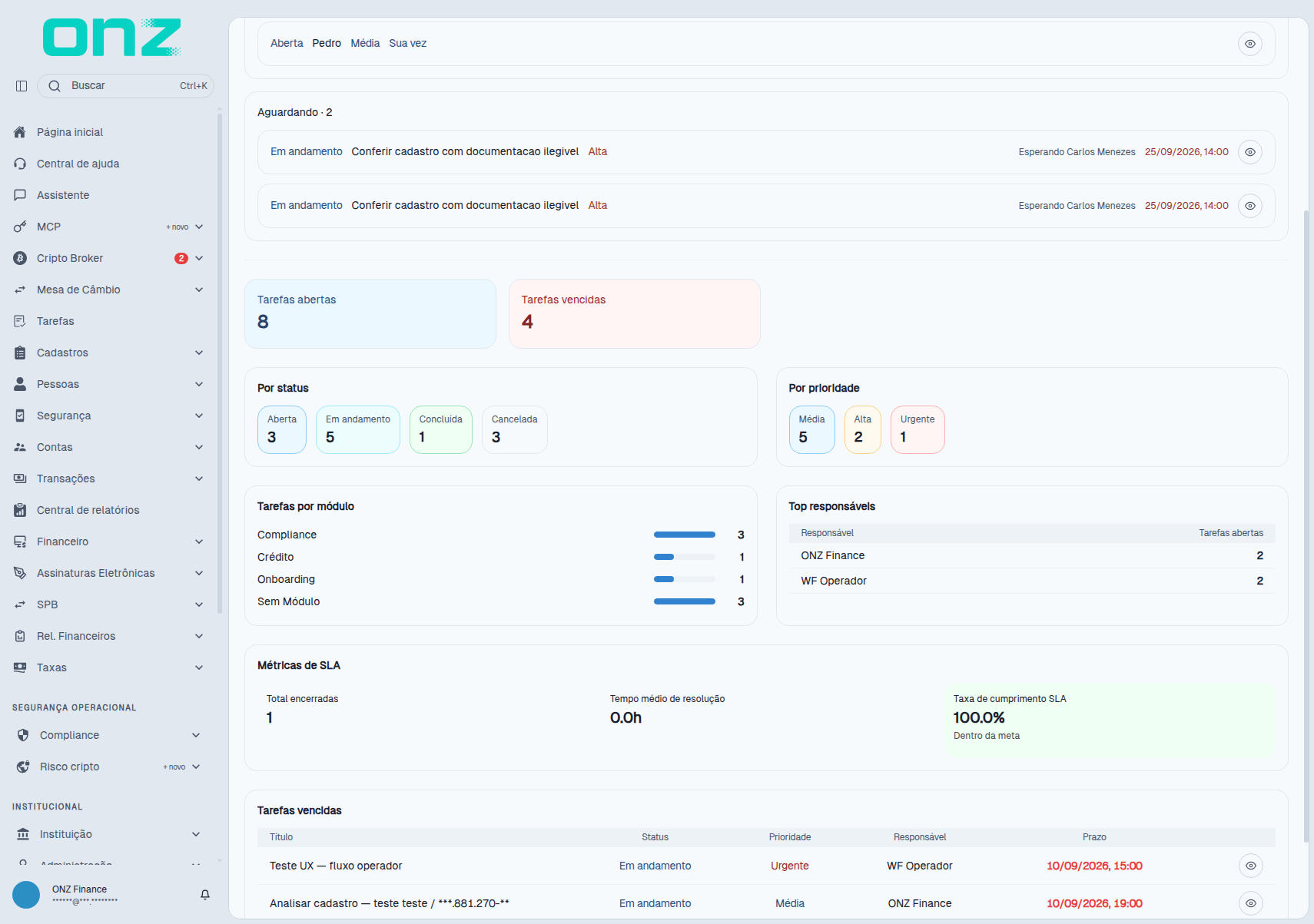Image resolution: width=1314 pixels, height=924 pixels.
Task: View Analisar cadastro task with eye icon
Action: coord(1251,903)
